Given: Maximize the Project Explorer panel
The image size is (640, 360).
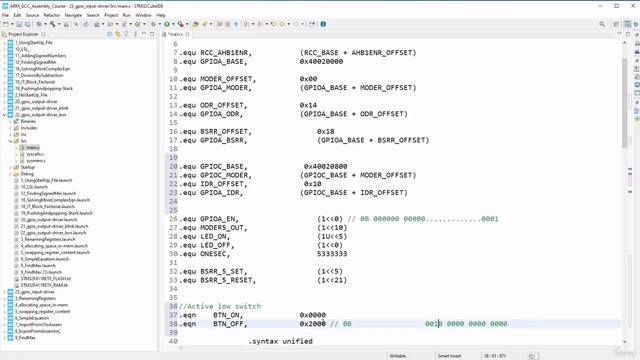Looking at the screenshot, I should [x=152, y=34].
